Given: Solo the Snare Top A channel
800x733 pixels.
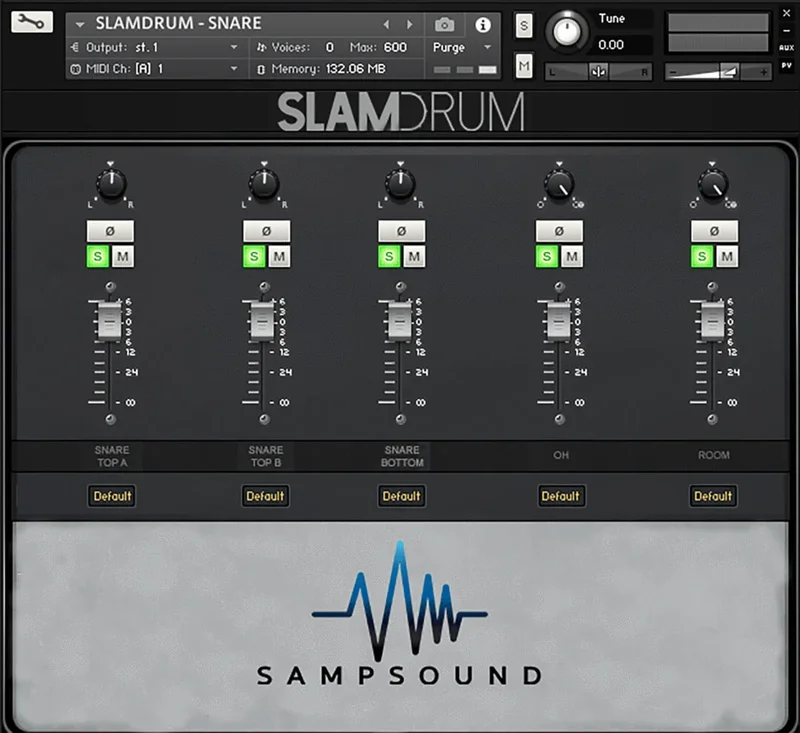Looking at the screenshot, I should (x=97, y=256).
